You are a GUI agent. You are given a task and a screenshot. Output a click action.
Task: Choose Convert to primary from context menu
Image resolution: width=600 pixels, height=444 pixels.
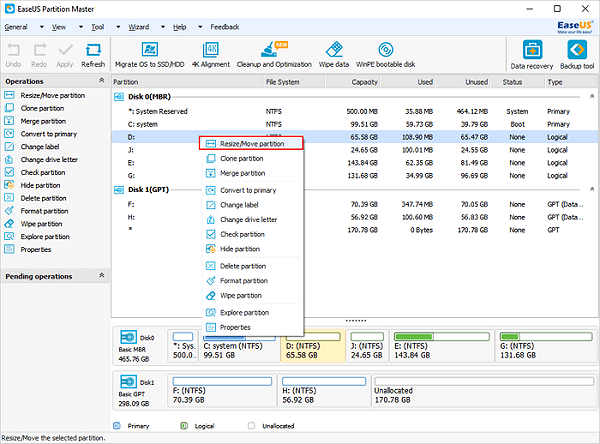pyautogui.click(x=251, y=190)
